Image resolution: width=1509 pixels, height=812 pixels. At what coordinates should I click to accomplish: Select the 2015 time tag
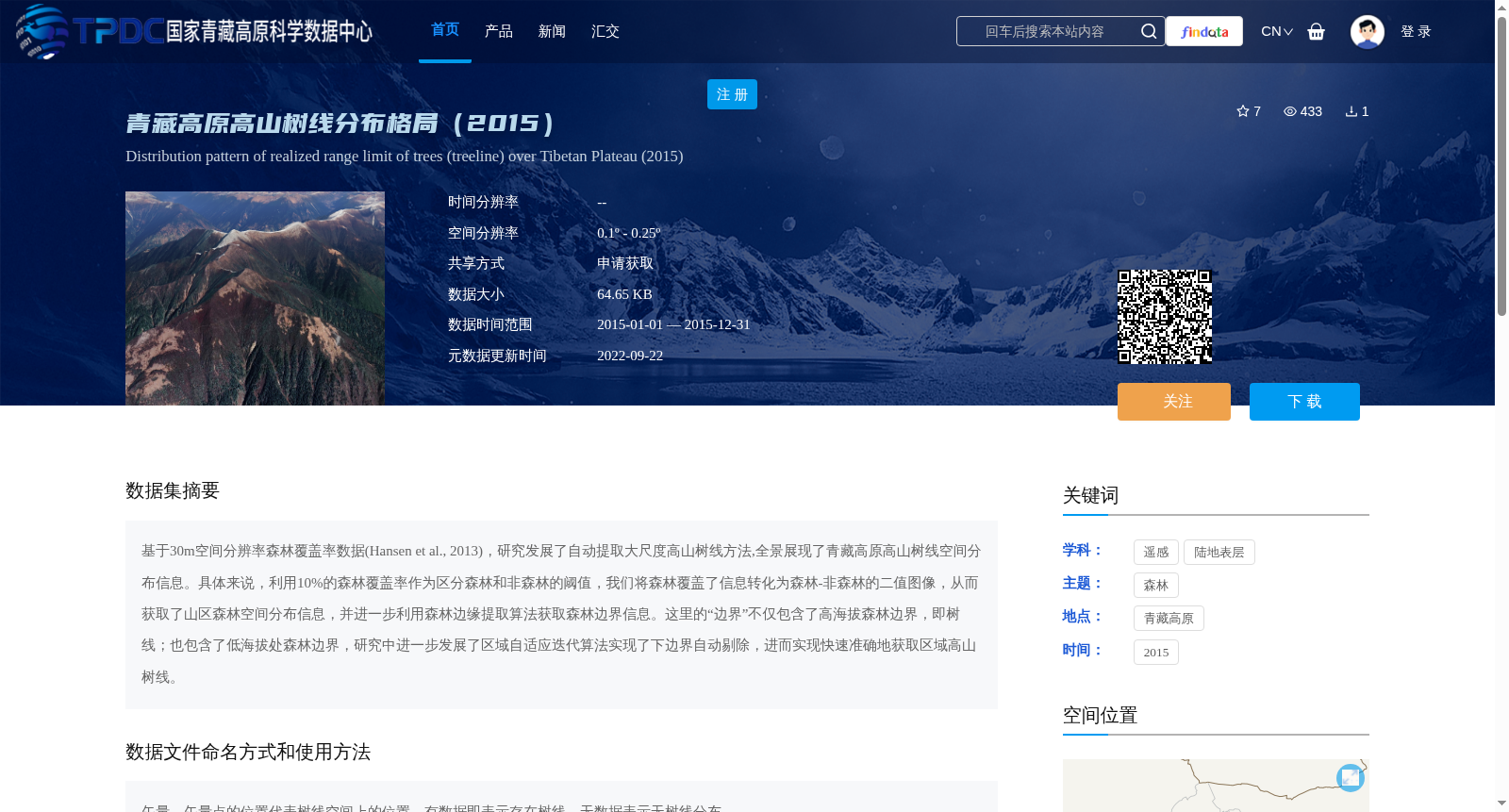coord(1156,653)
